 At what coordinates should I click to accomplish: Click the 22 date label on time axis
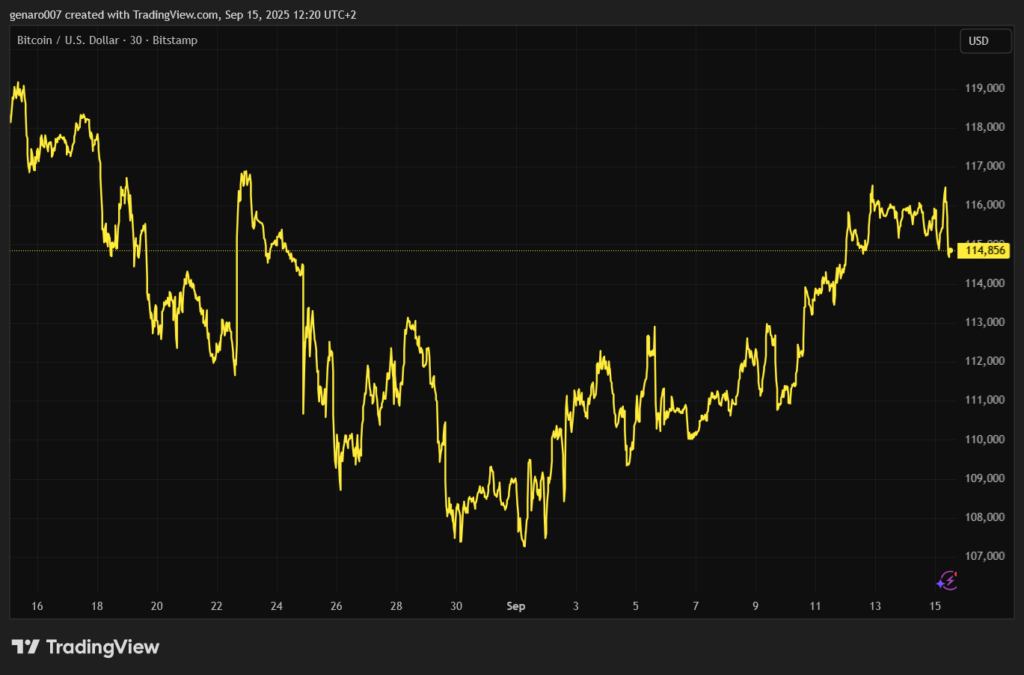[x=217, y=606]
